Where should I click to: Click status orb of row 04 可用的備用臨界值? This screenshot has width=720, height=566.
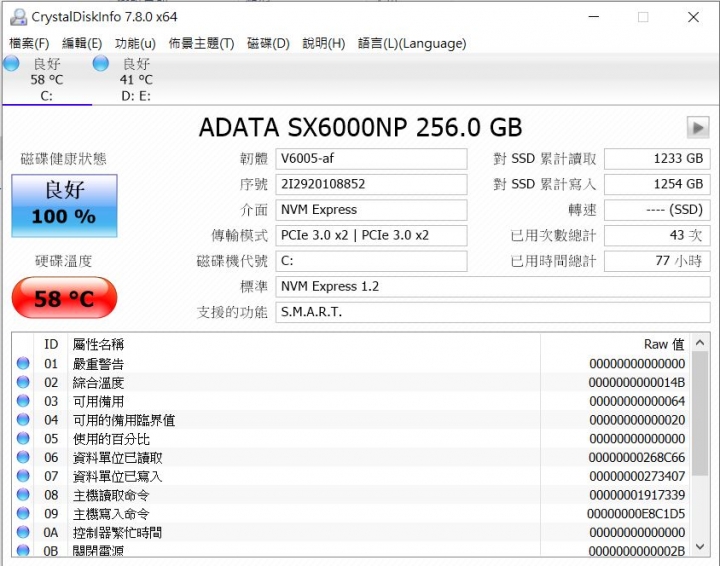[x=23, y=420]
